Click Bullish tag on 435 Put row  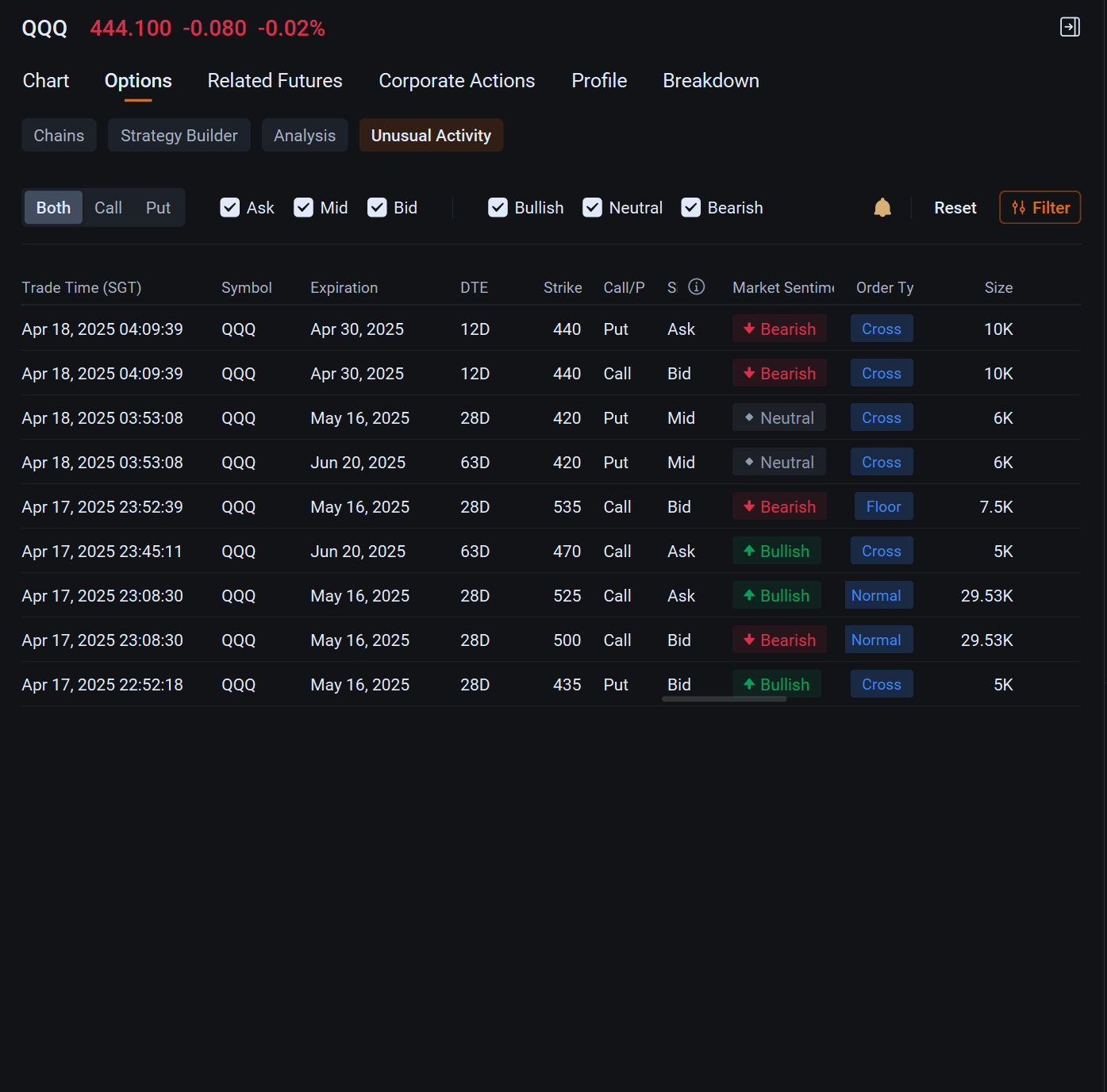click(776, 684)
